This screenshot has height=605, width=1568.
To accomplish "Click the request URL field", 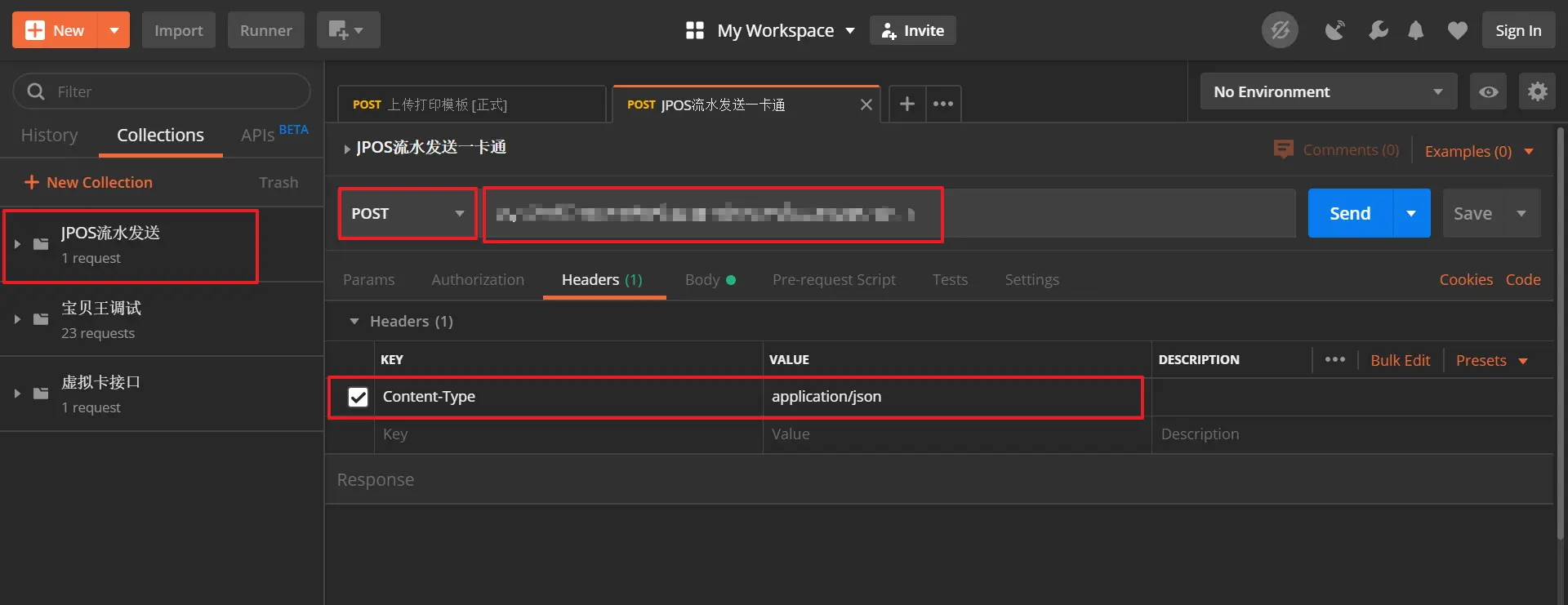I will pyautogui.click(x=889, y=213).
